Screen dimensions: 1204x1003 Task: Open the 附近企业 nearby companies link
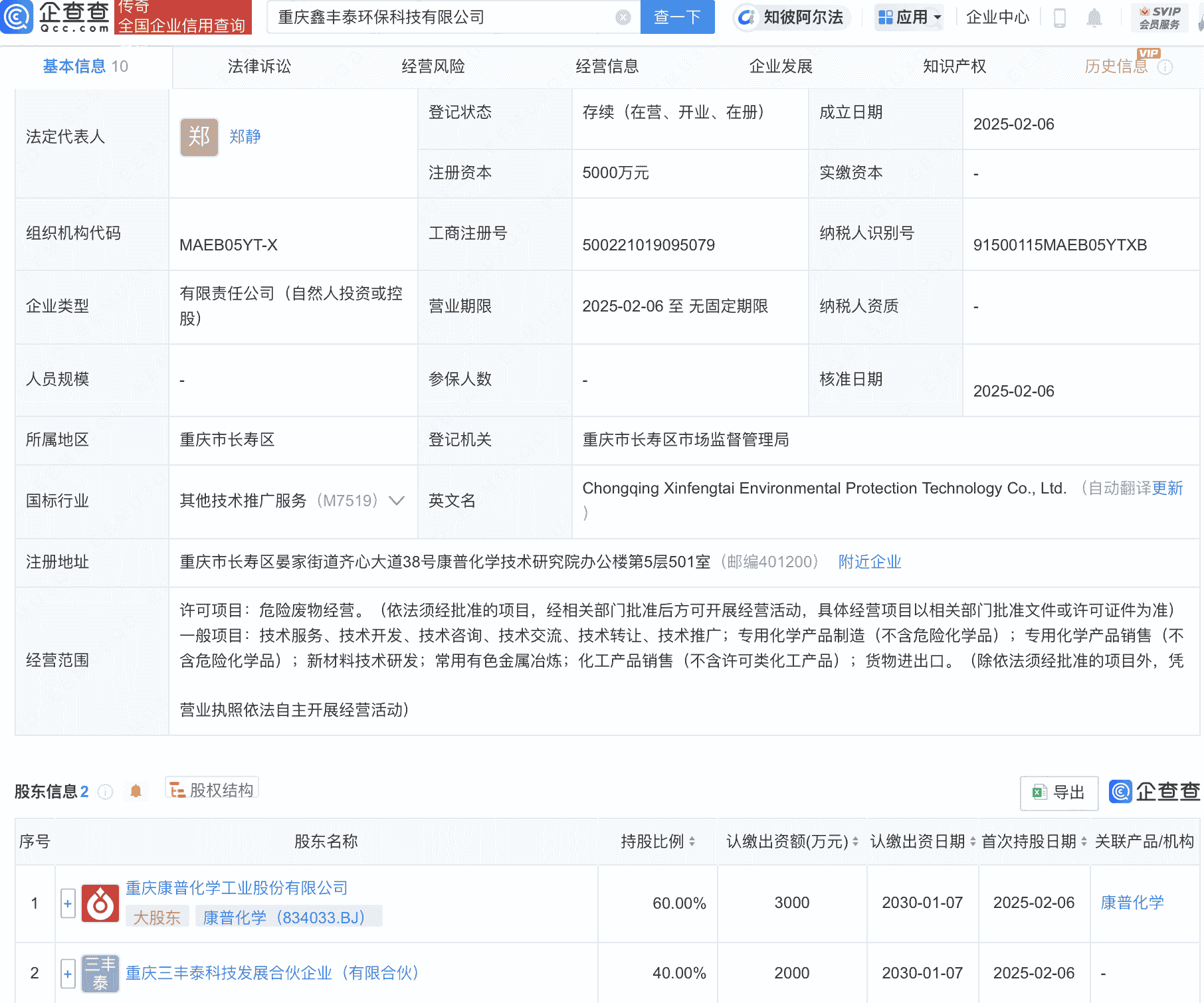pos(869,562)
